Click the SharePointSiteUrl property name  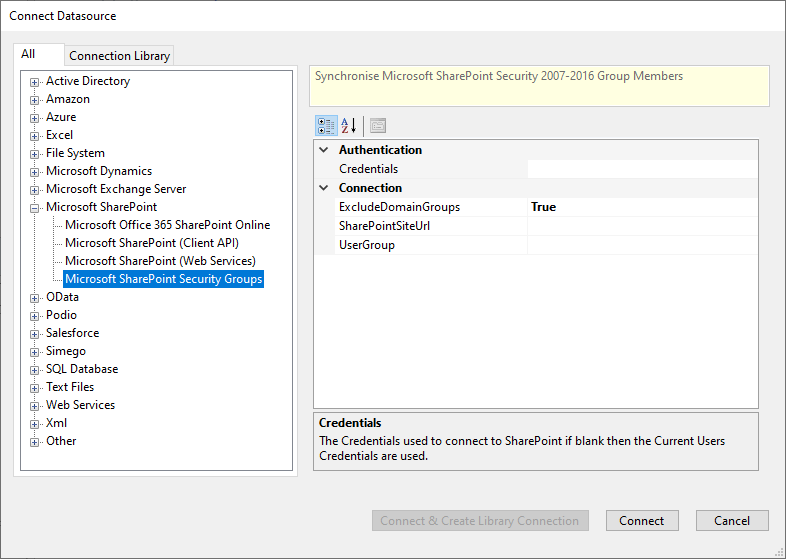point(384,226)
